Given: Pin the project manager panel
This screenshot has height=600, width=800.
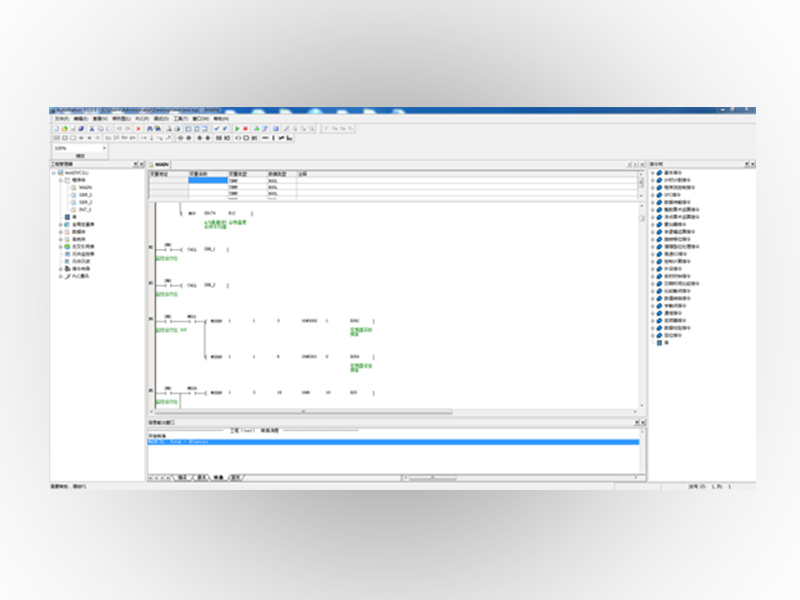Looking at the screenshot, I should pyautogui.click(x=135, y=164).
